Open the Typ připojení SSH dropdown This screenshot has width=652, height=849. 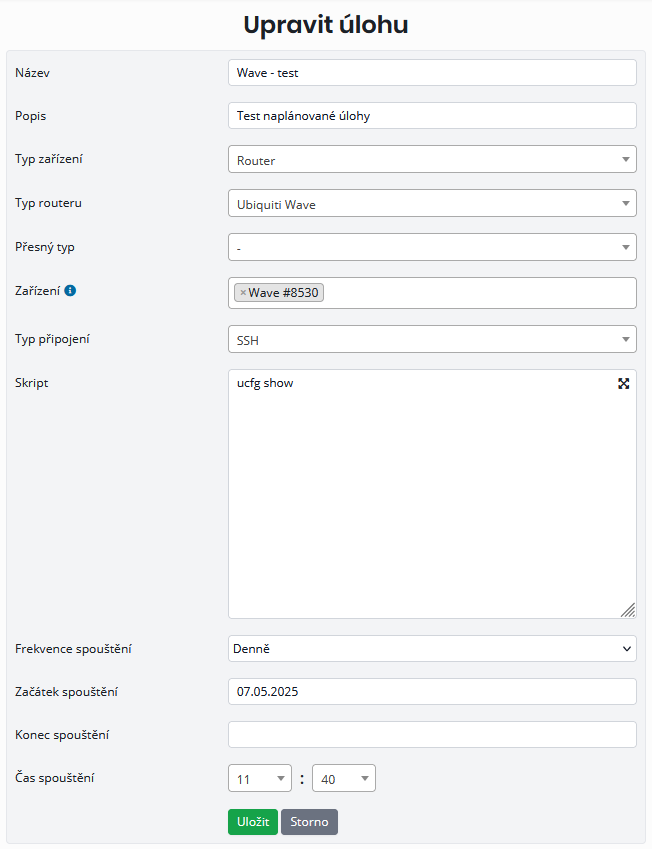pyautogui.click(x=432, y=339)
